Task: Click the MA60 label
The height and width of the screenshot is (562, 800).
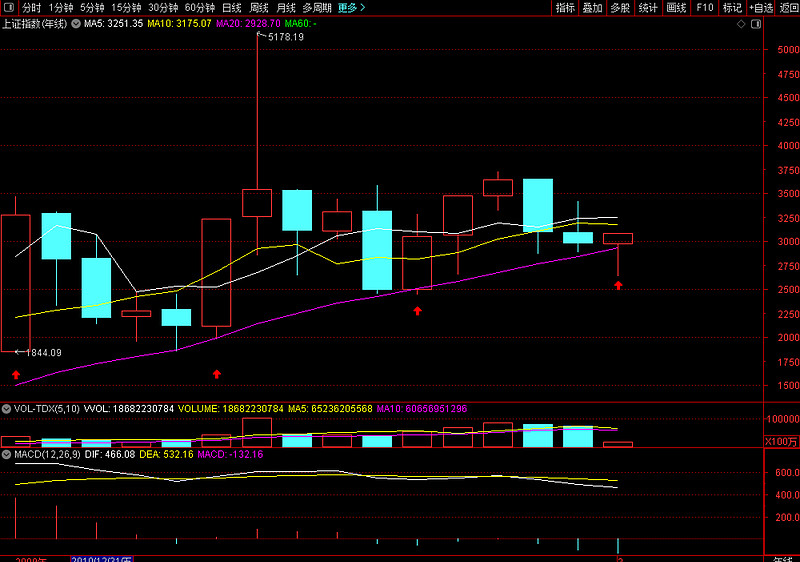Action: pos(301,23)
